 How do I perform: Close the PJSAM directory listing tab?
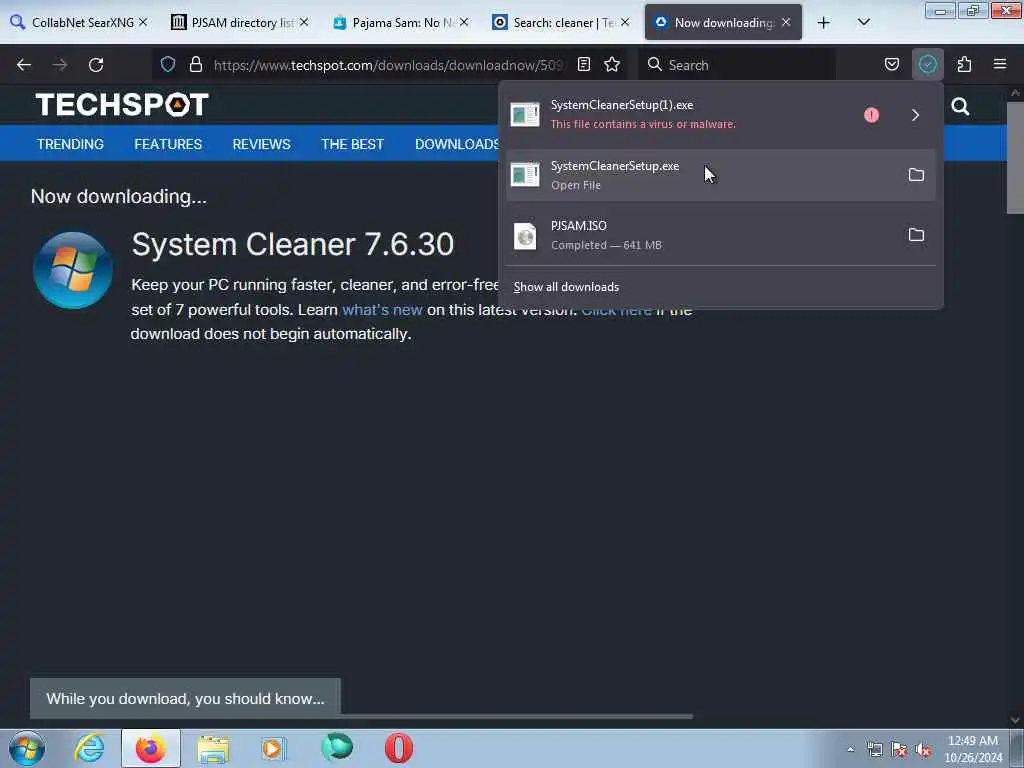click(x=304, y=22)
